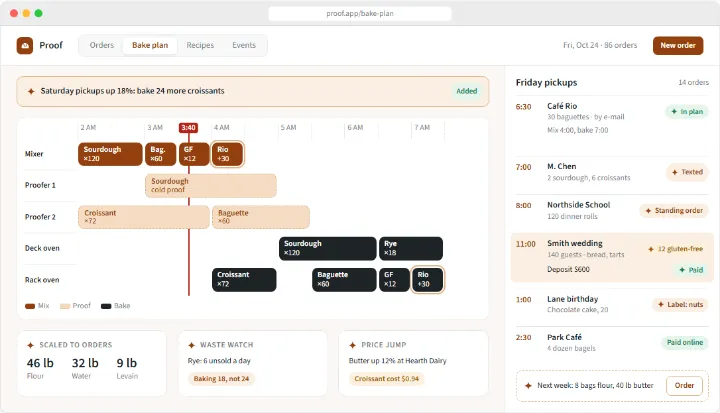Click the Proof bread logo icon
Image resolution: width=720 pixels, height=413 pixels.
(25, 45)
